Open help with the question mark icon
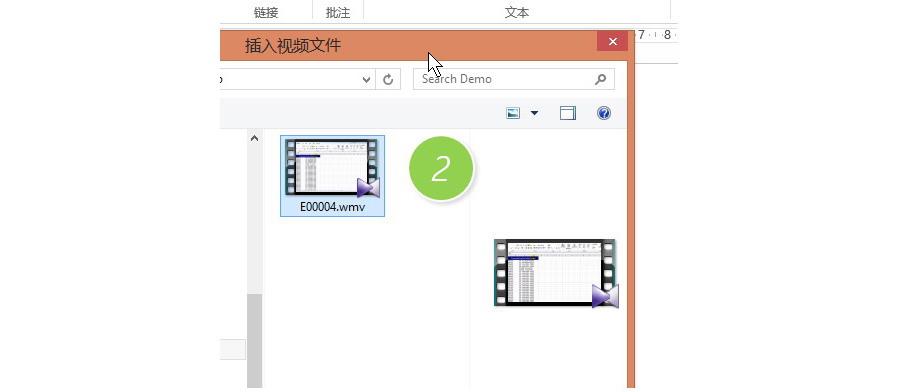The image size is (900, 392). 603,113
